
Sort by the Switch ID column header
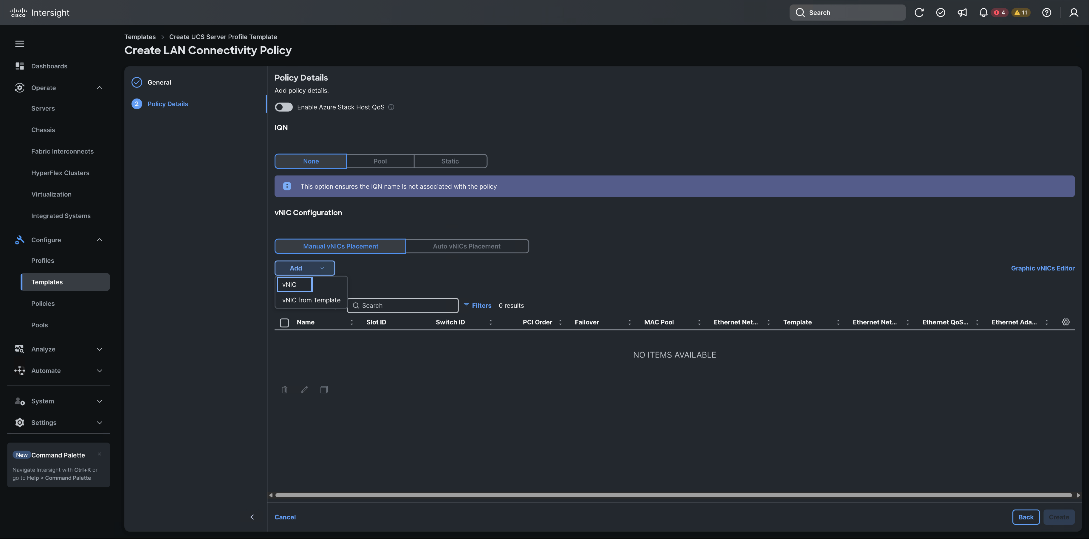click(x=450, y=322)
